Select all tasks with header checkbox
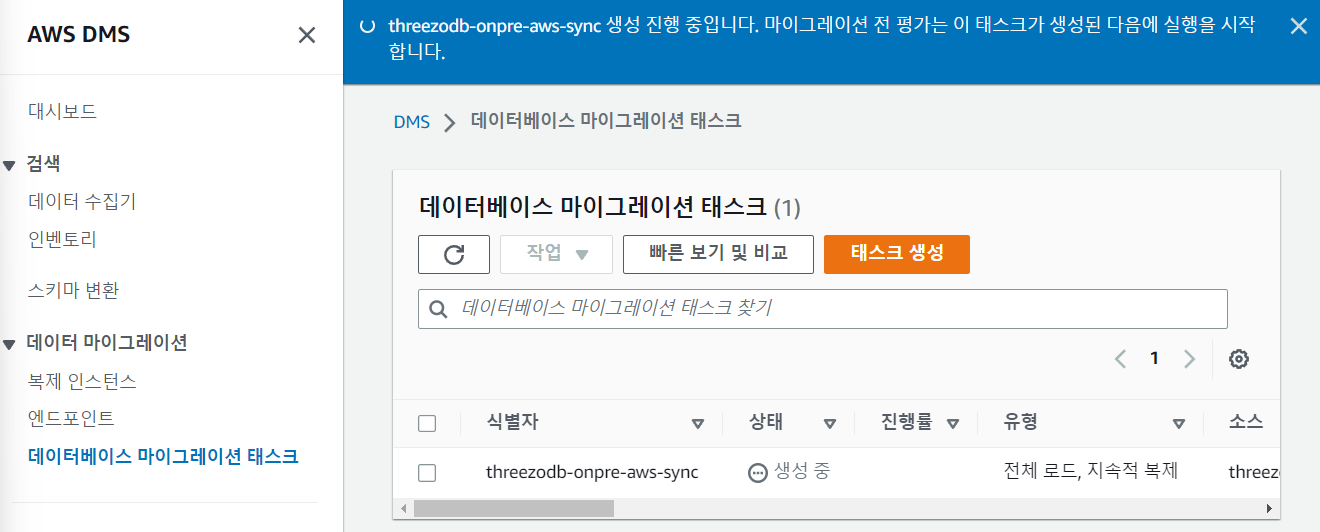This screenshot has height=532, width=1320. [427, 423]
